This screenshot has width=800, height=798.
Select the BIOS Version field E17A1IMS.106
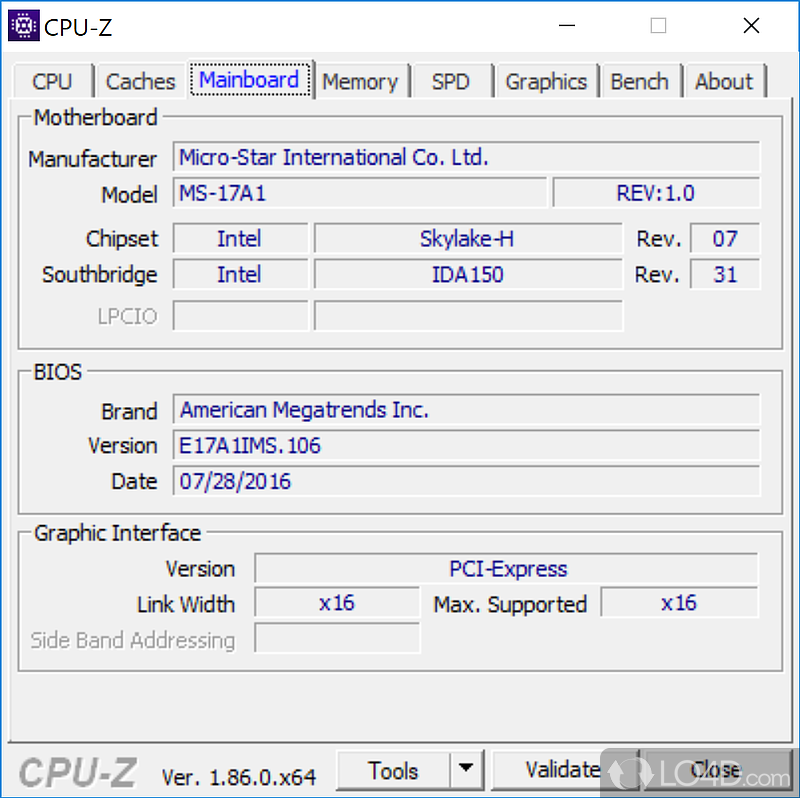click(466, 445)
